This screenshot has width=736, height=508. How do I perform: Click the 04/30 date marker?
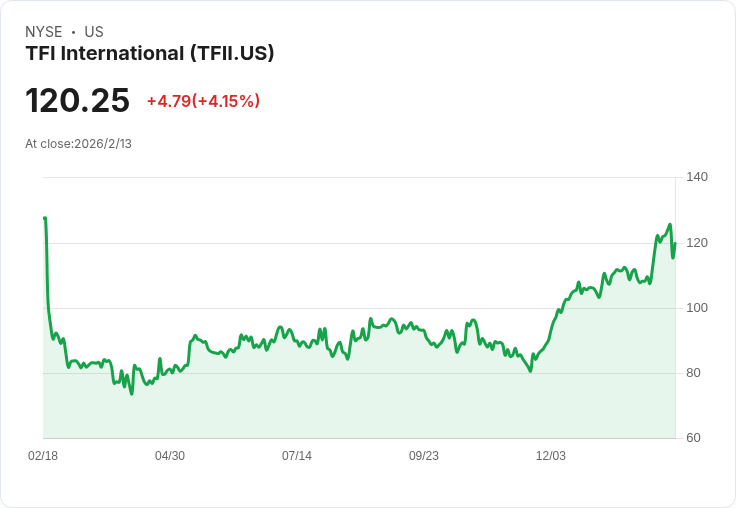[170, 456]
